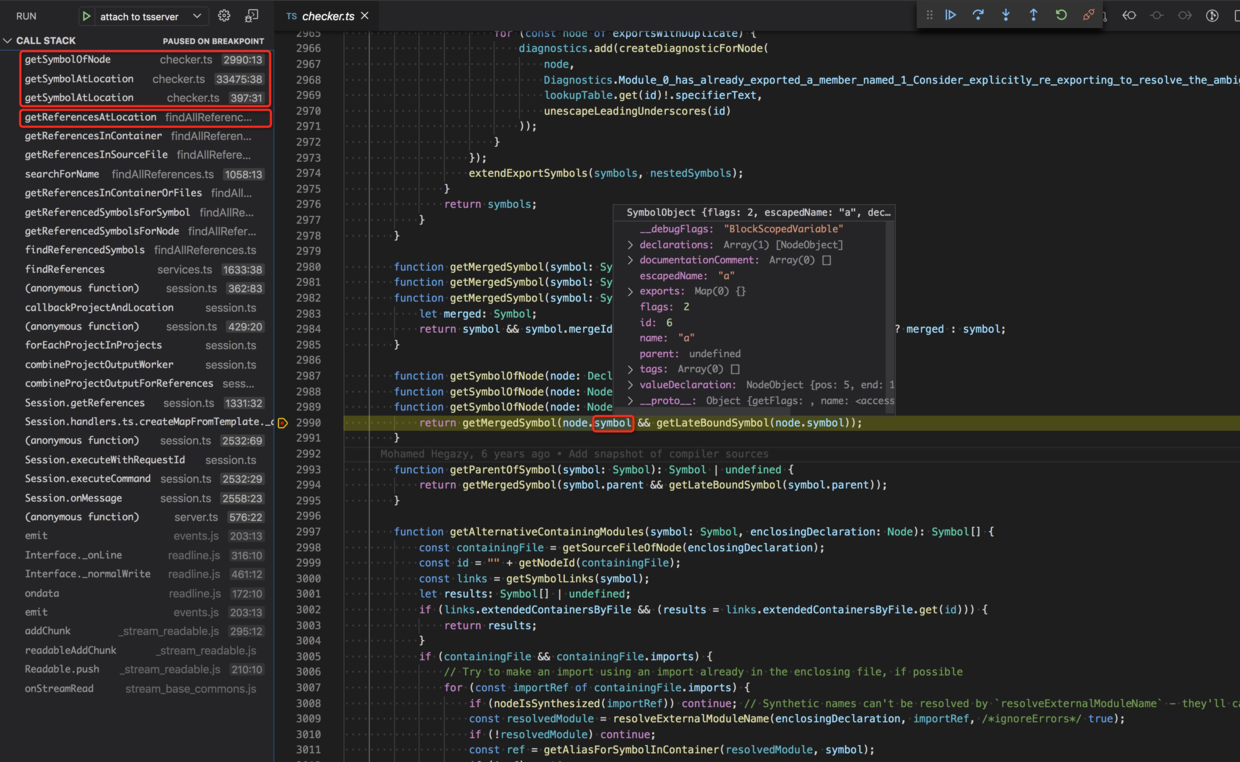Screen dimensions: 1240x762
Task: Expand the __proto__ object entry
Action: tap(630, 401)
